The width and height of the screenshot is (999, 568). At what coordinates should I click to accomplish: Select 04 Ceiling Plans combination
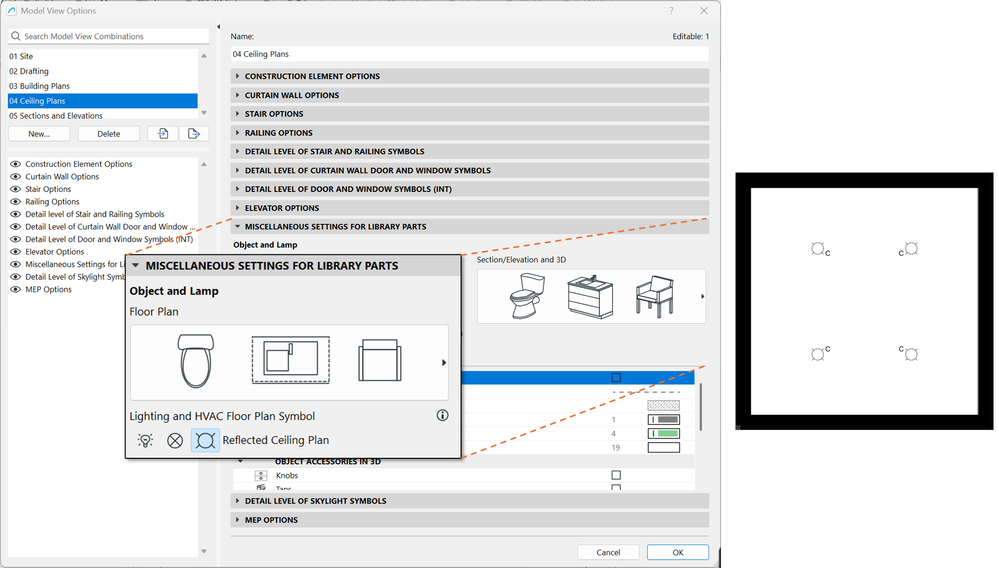103,101
